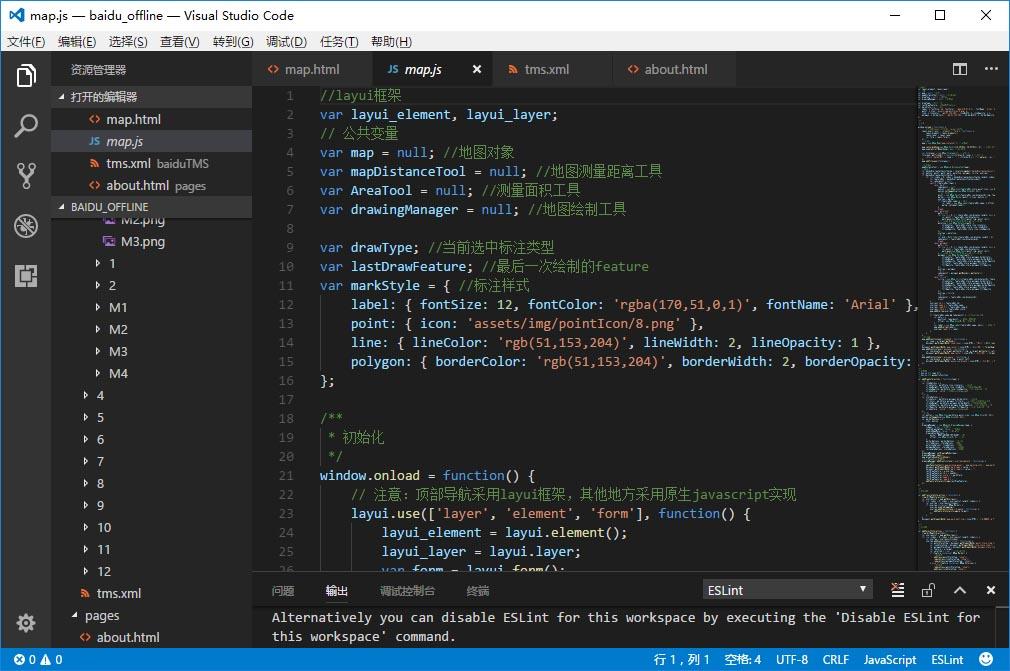Open about.html pages in open editors
Screen dimensions: 1010x671
coord(151,185)
